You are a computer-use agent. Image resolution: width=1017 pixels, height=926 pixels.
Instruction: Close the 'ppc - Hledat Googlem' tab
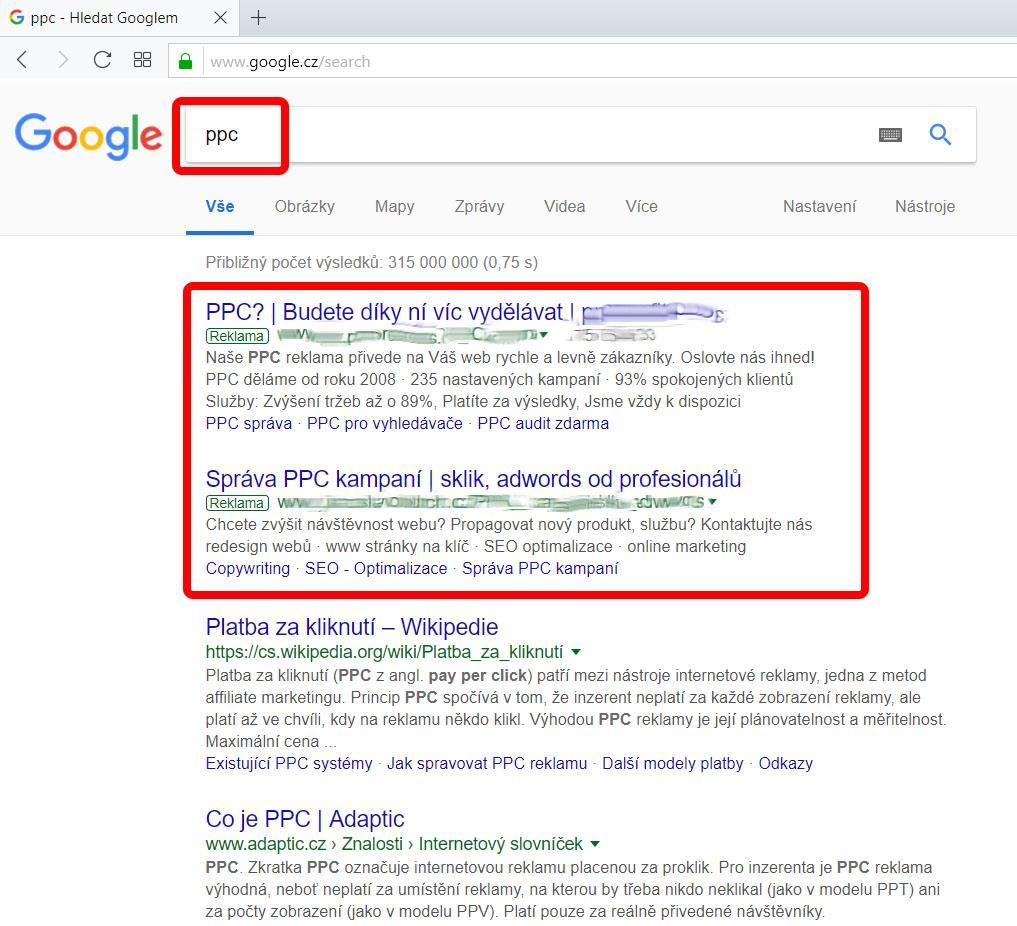pos(221,18)
